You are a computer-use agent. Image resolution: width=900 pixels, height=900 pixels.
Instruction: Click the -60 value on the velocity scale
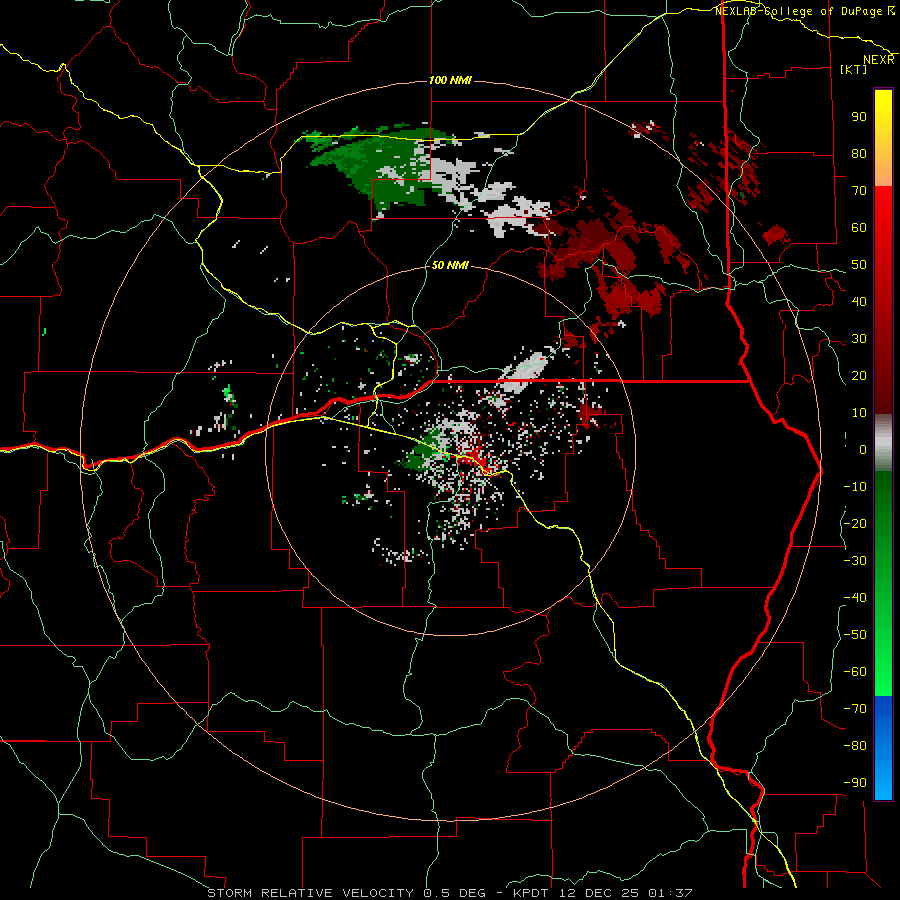(855, 672)
